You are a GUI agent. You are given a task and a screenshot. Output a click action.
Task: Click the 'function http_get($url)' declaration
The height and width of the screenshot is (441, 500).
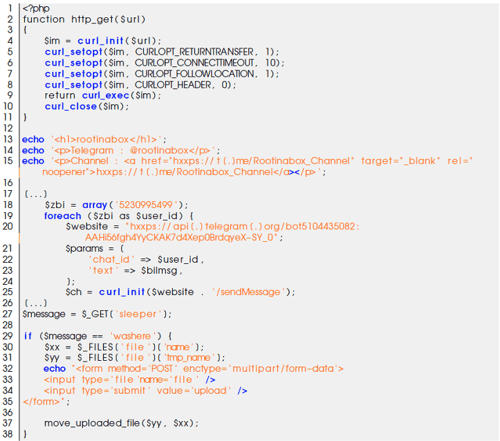pos(84,19)
